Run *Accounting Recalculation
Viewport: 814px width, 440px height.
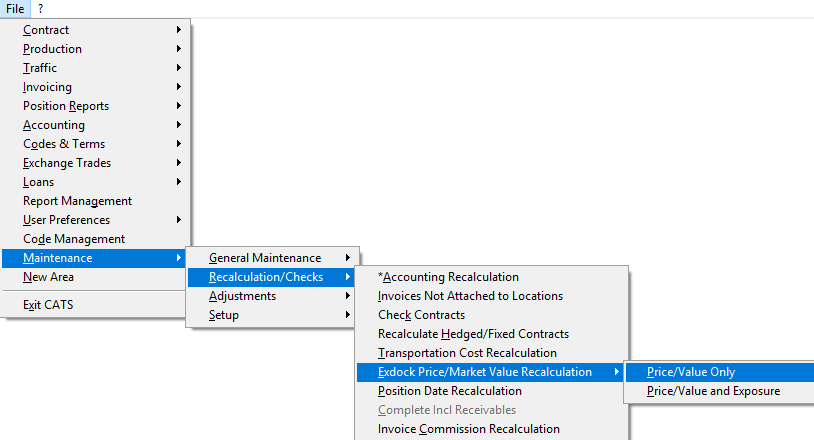492,277
